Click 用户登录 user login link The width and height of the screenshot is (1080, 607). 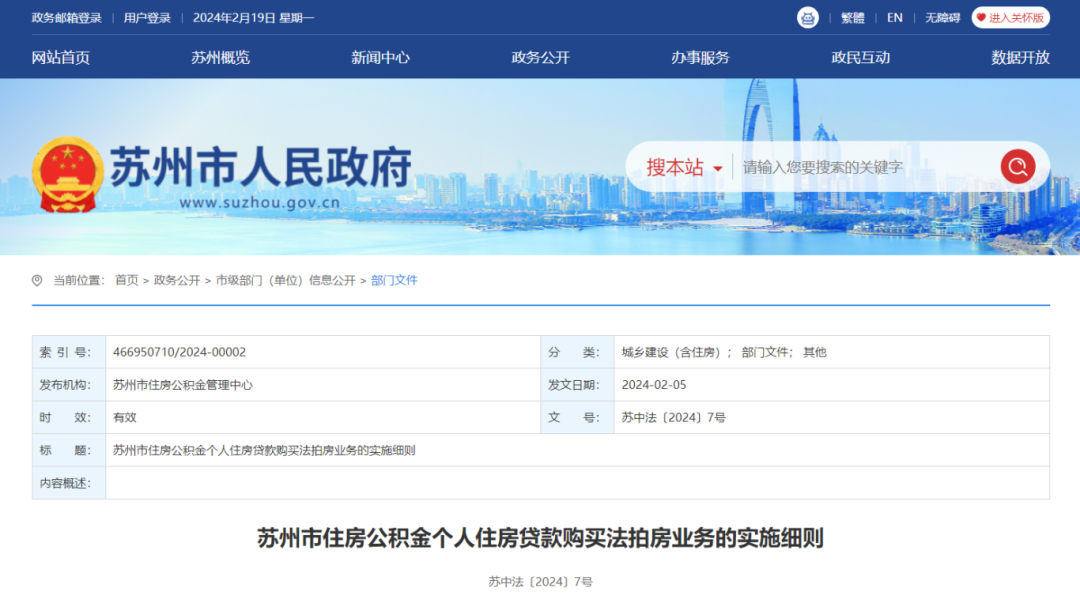point(147,18)
